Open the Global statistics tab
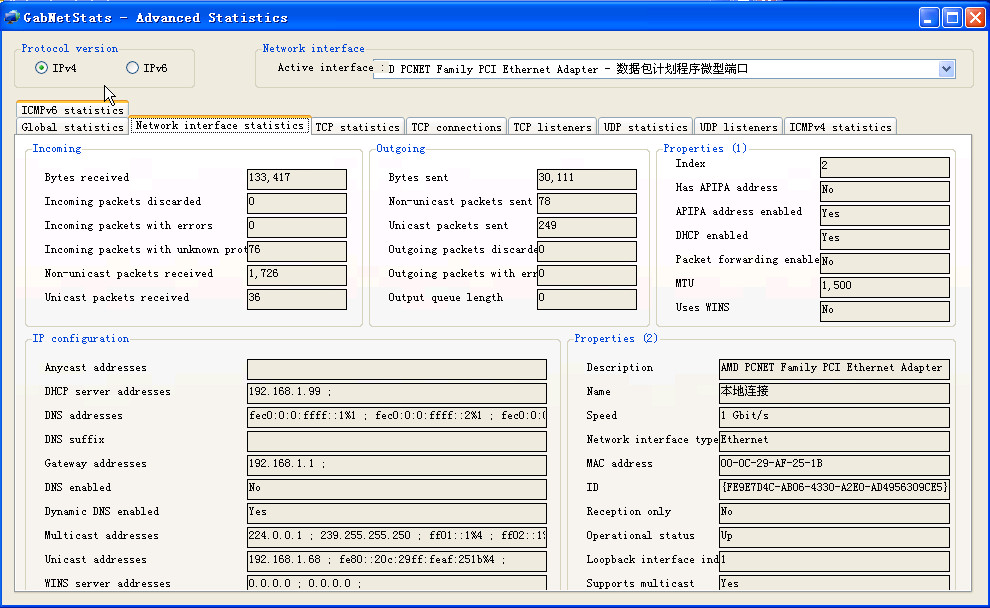The width and height of the screenshot is (990, 608). (x=72, y=127)
